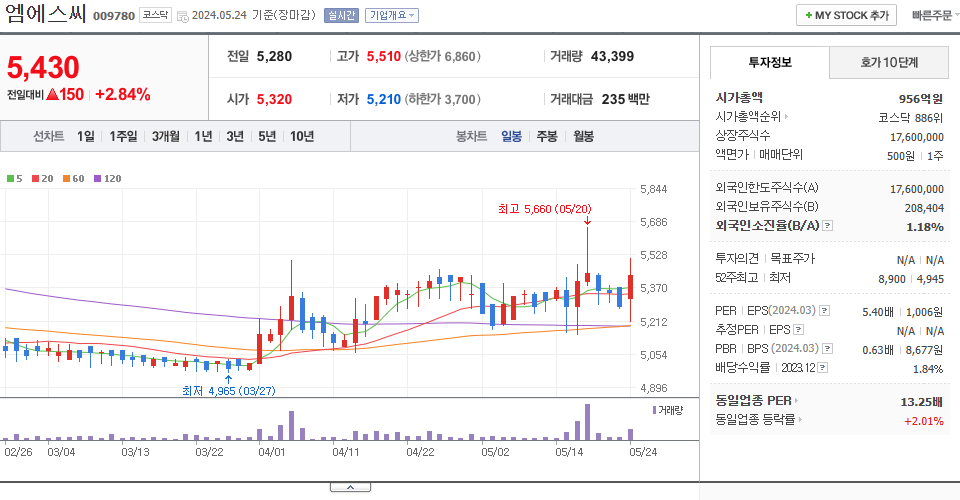Click the 동일업종 PER value 13.25배
Image resolution: width=960 pixels, height=500 pixels.
(921, 402)
